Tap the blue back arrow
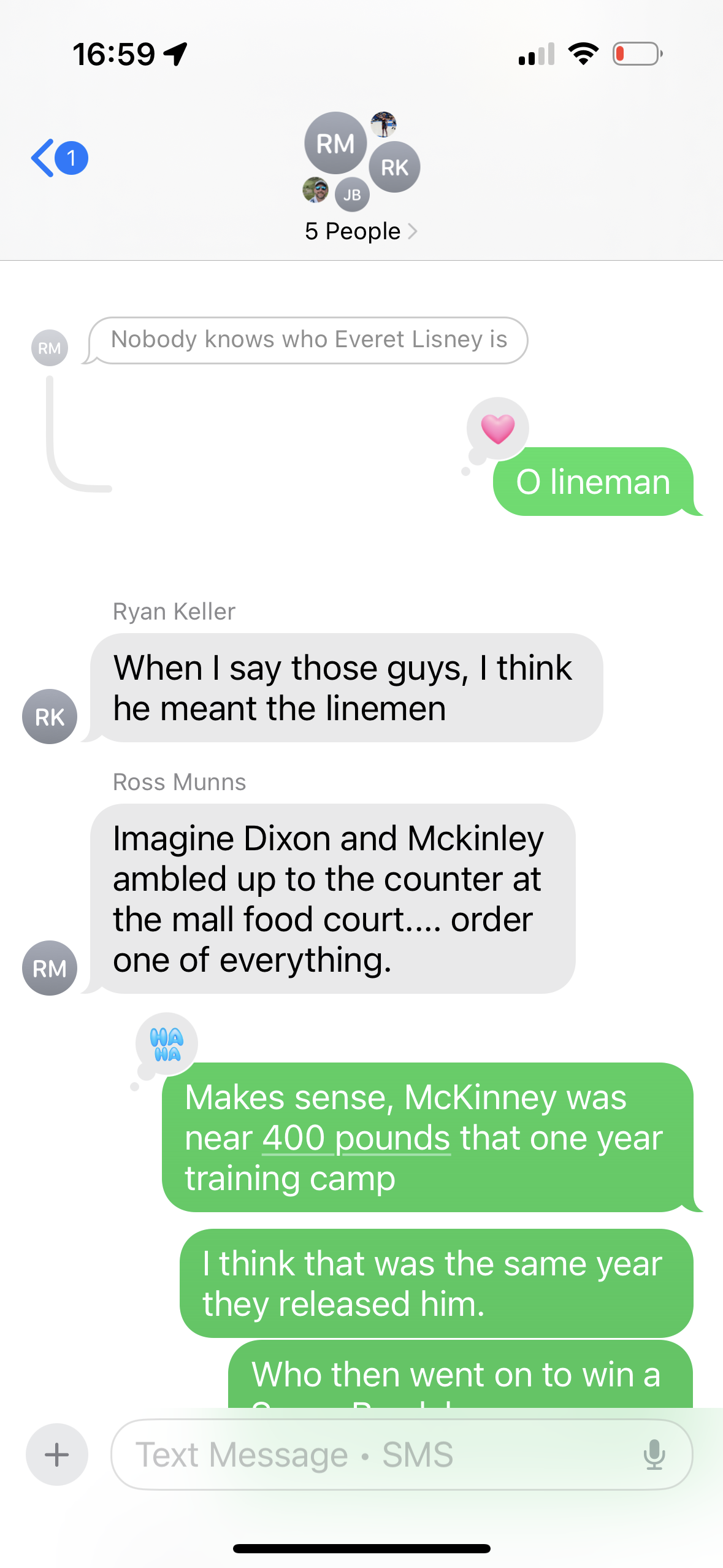The width and height of the screenshot is (723, 1568). pyautogui.click(x=42, y=158)
